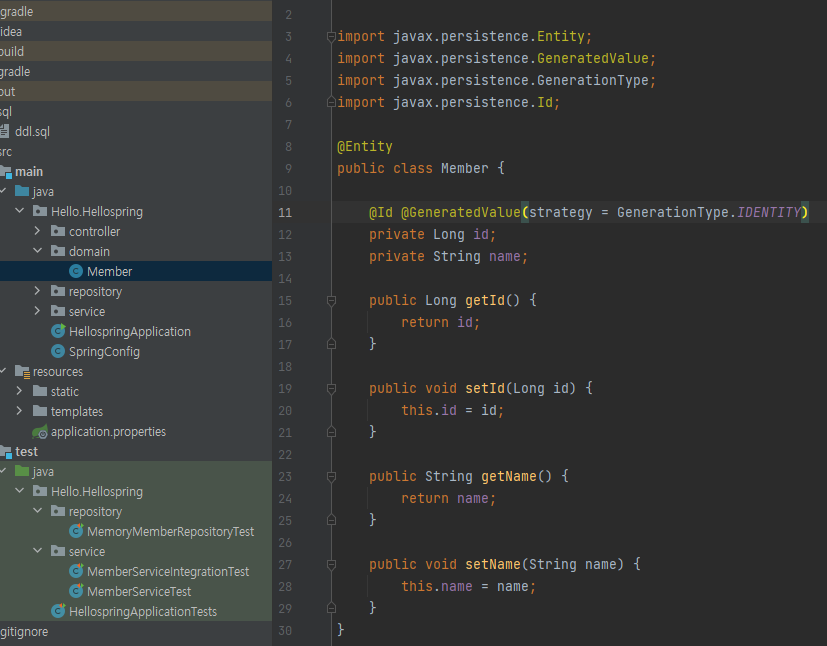Fold the setName method at line 27
Viewport: 827px width, 646px height.
(331, 565)
